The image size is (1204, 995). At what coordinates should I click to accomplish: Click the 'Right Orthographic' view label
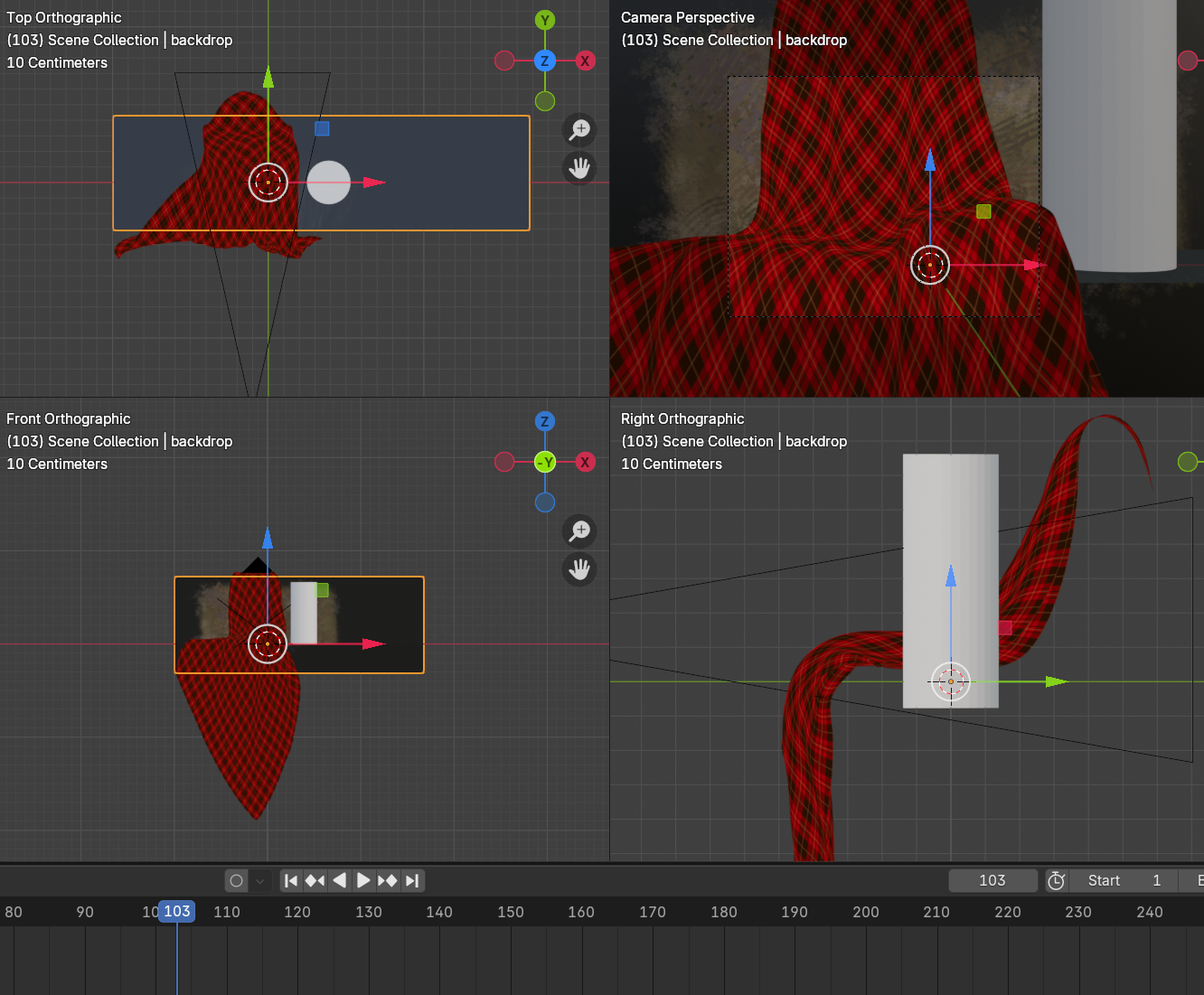(x=682, y=418)
